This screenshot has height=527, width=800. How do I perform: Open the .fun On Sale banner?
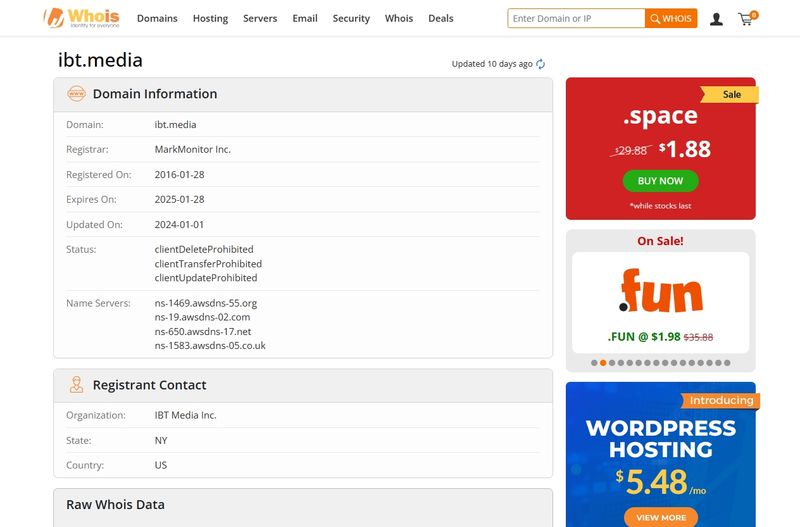pyautogui.click(x=661, y=302)
